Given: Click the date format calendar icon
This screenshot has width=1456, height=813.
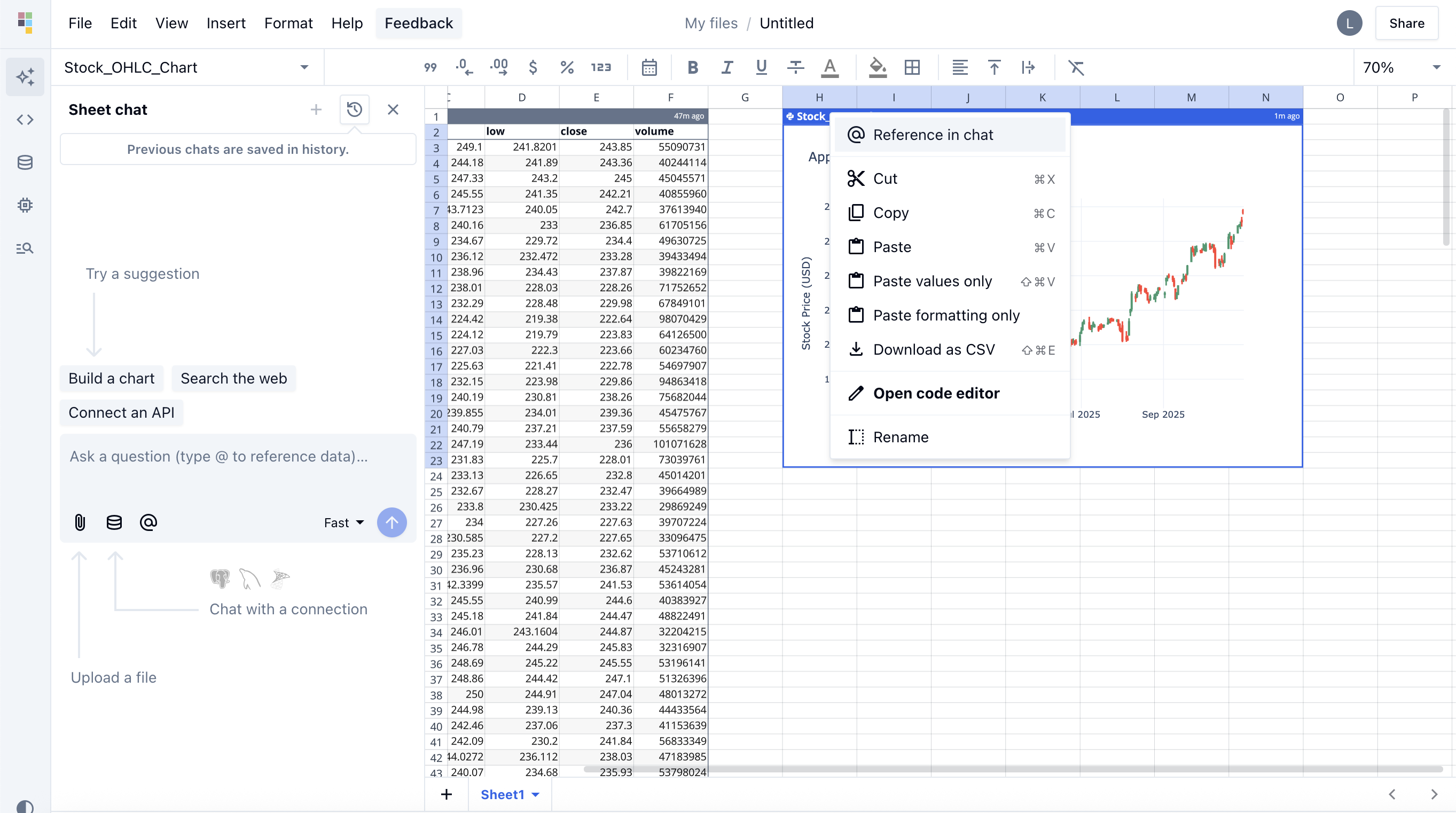Looking at the screenshot, I should click(x=649, y=67).
